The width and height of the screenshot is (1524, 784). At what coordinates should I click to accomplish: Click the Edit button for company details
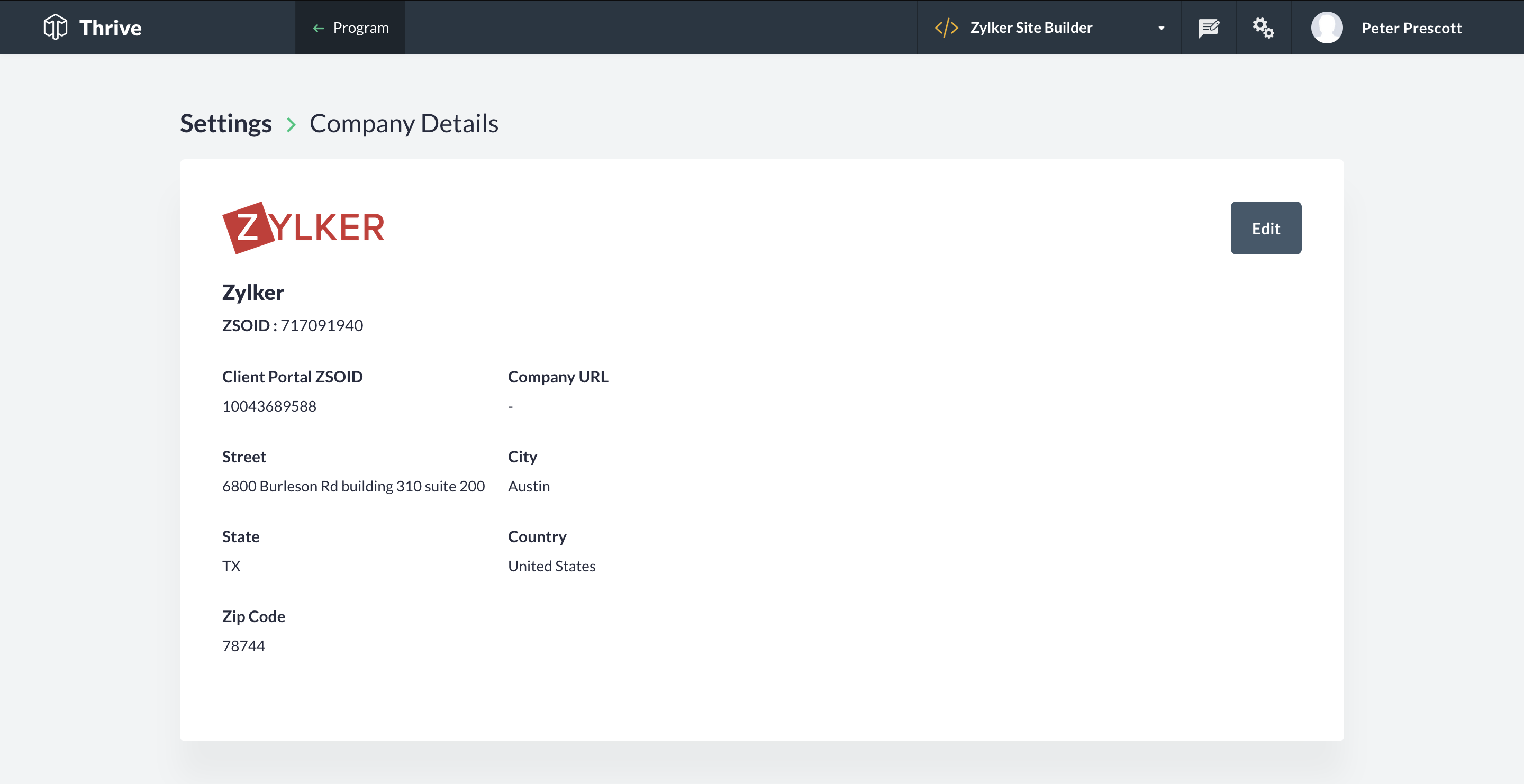(x=1265, y=228)
